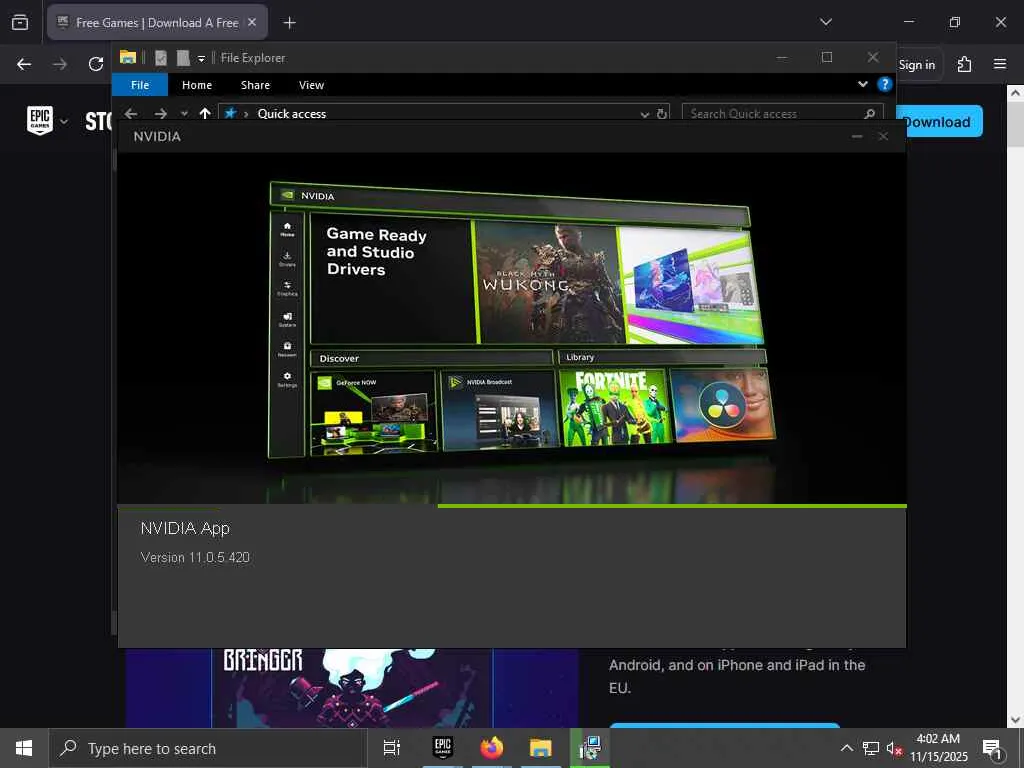1024x768 pixels.
Task: Click the blue Download button
Action: coord(938,122)
